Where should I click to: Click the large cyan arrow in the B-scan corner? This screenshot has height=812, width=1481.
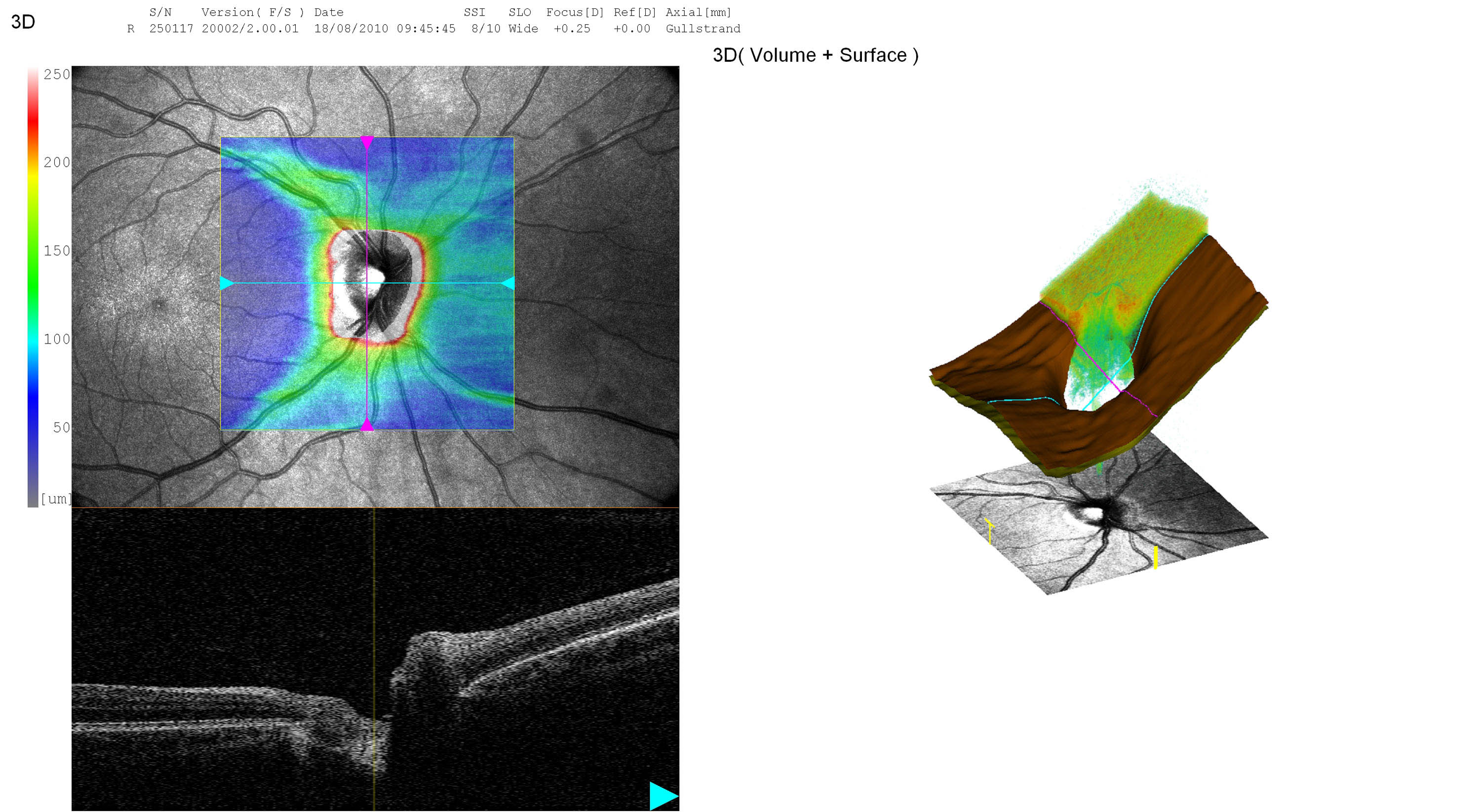(664, 796)
